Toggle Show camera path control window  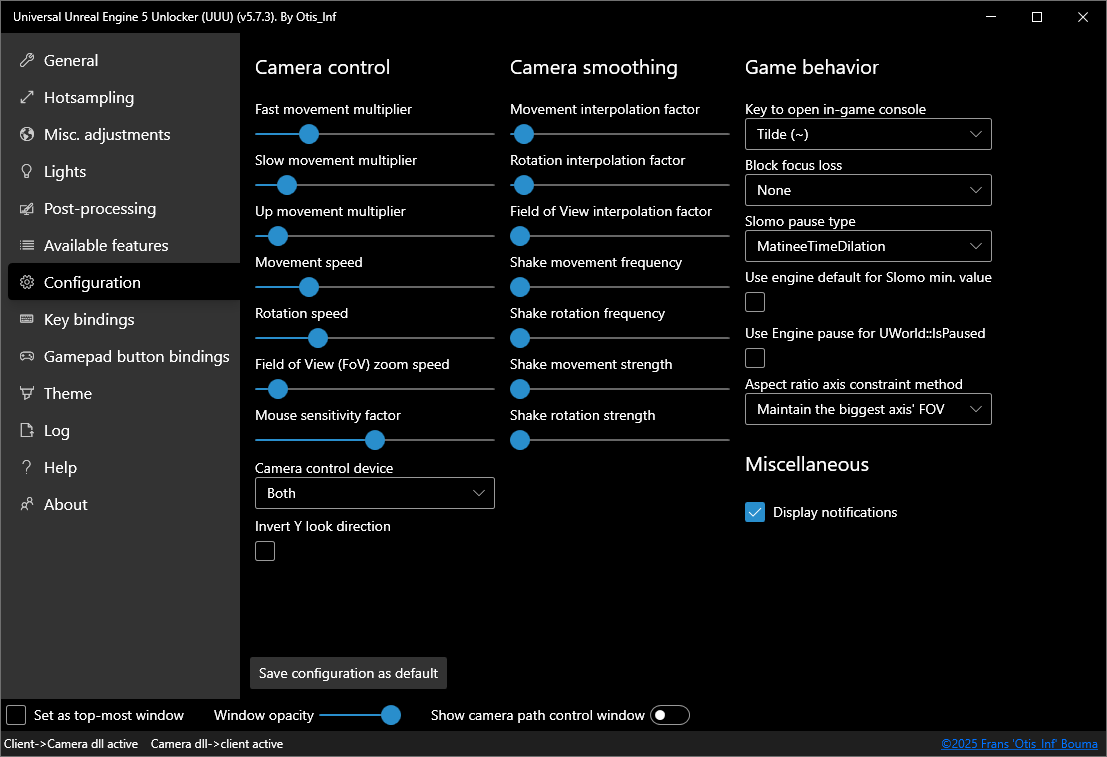point(670,715)
